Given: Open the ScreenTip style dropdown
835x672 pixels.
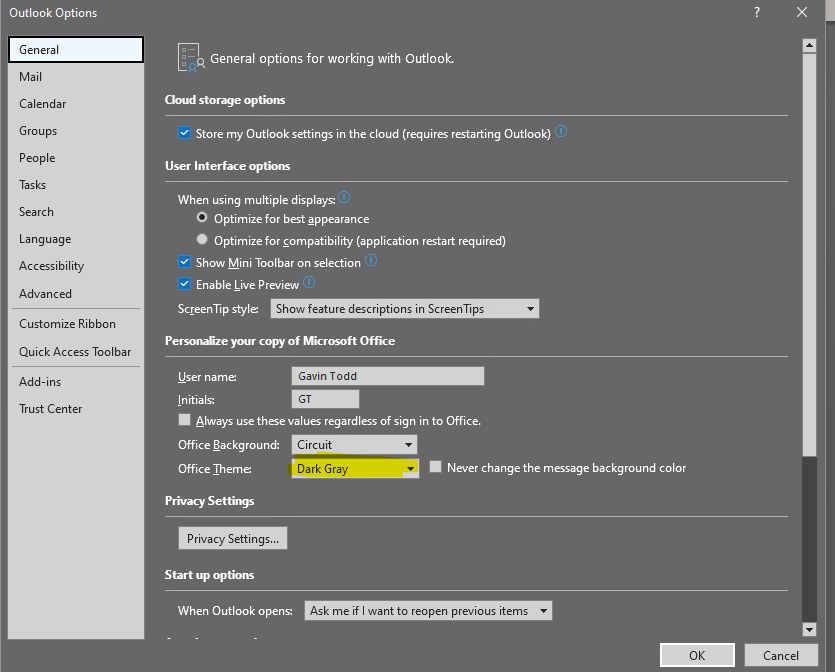Looking at the screenshot, I should (405, 309).
